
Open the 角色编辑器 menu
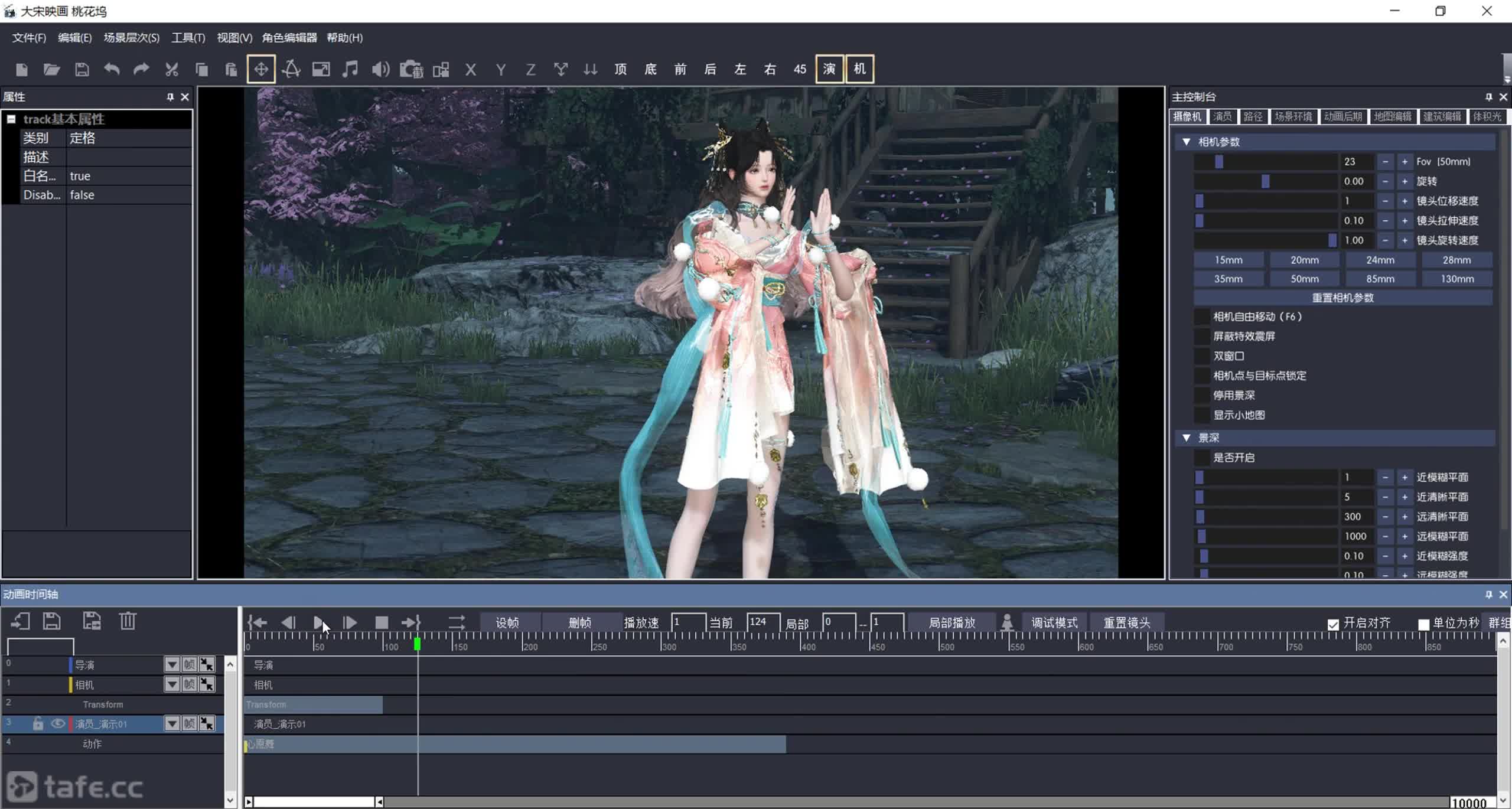[289, 38]
